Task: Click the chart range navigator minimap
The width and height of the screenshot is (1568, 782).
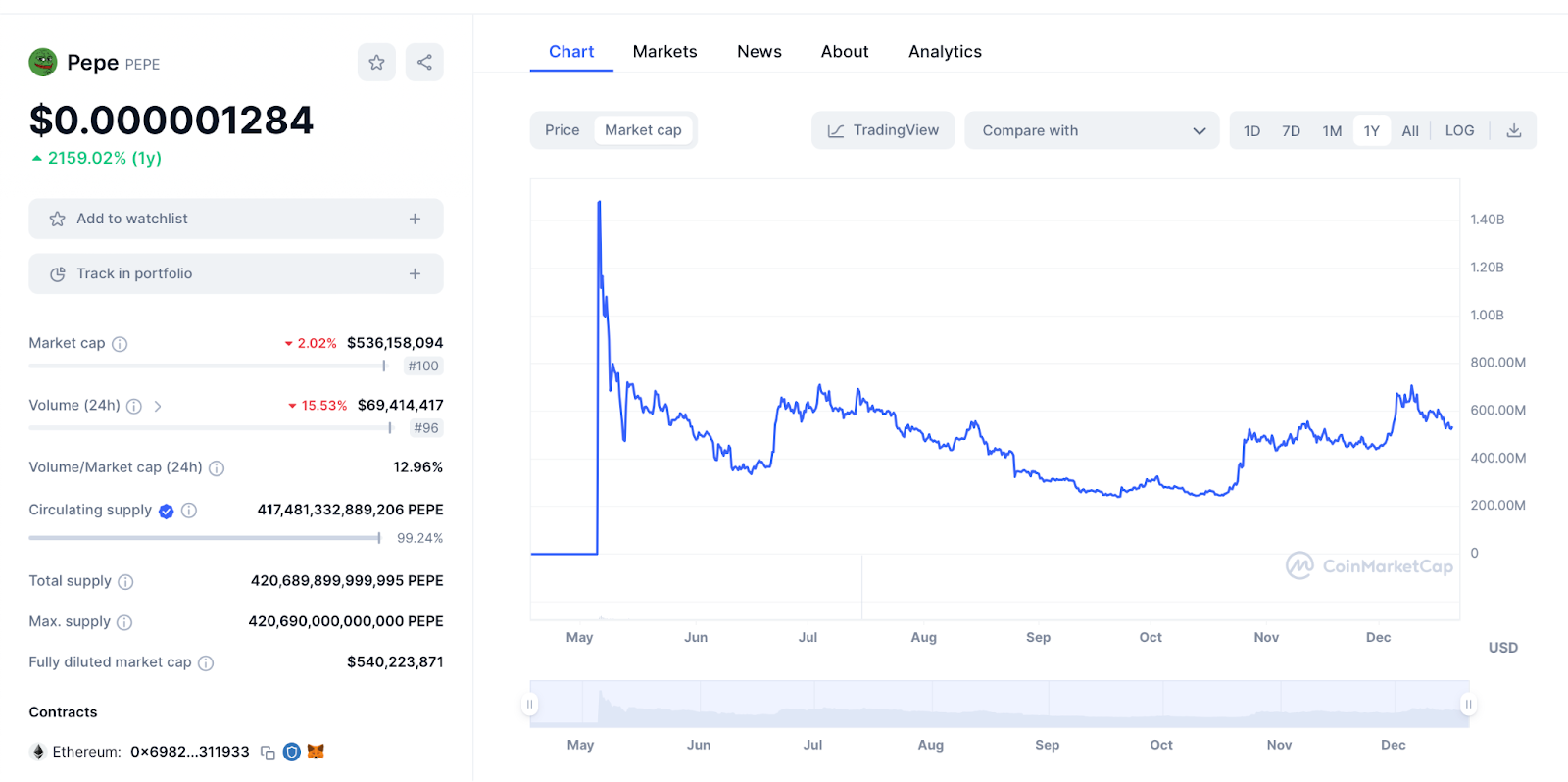Action: 1000,704
